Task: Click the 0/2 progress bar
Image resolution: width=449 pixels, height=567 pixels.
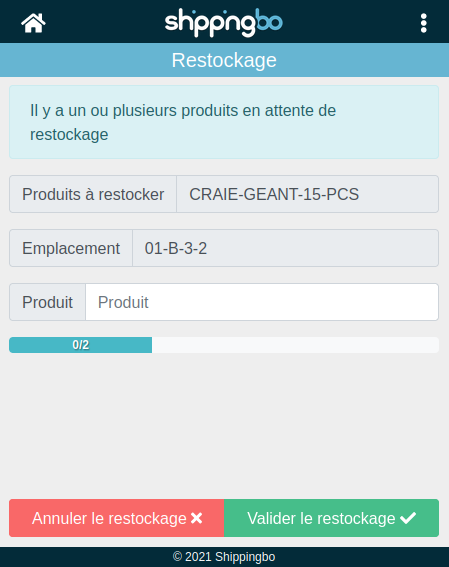Action: [224, 345]
